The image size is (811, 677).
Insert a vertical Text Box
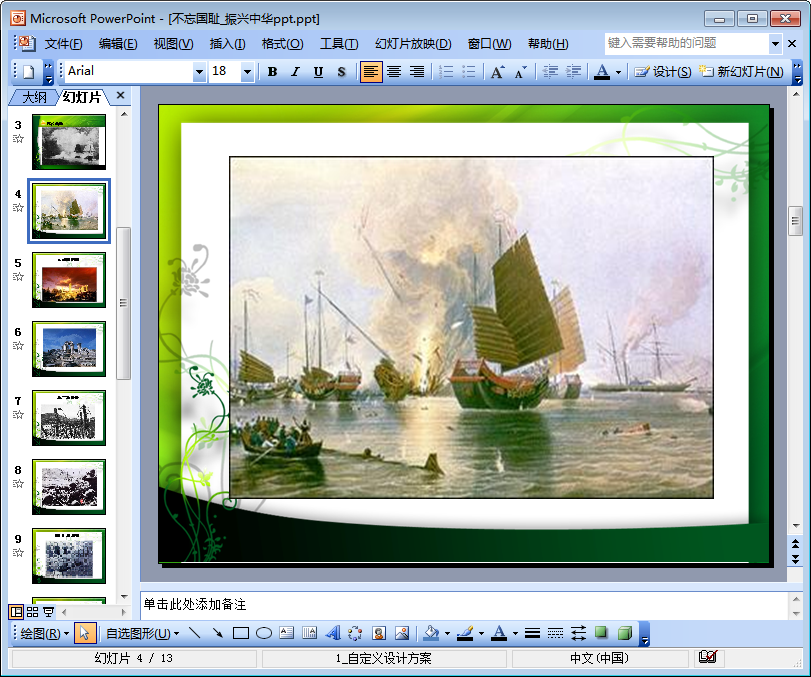[309, 633]
